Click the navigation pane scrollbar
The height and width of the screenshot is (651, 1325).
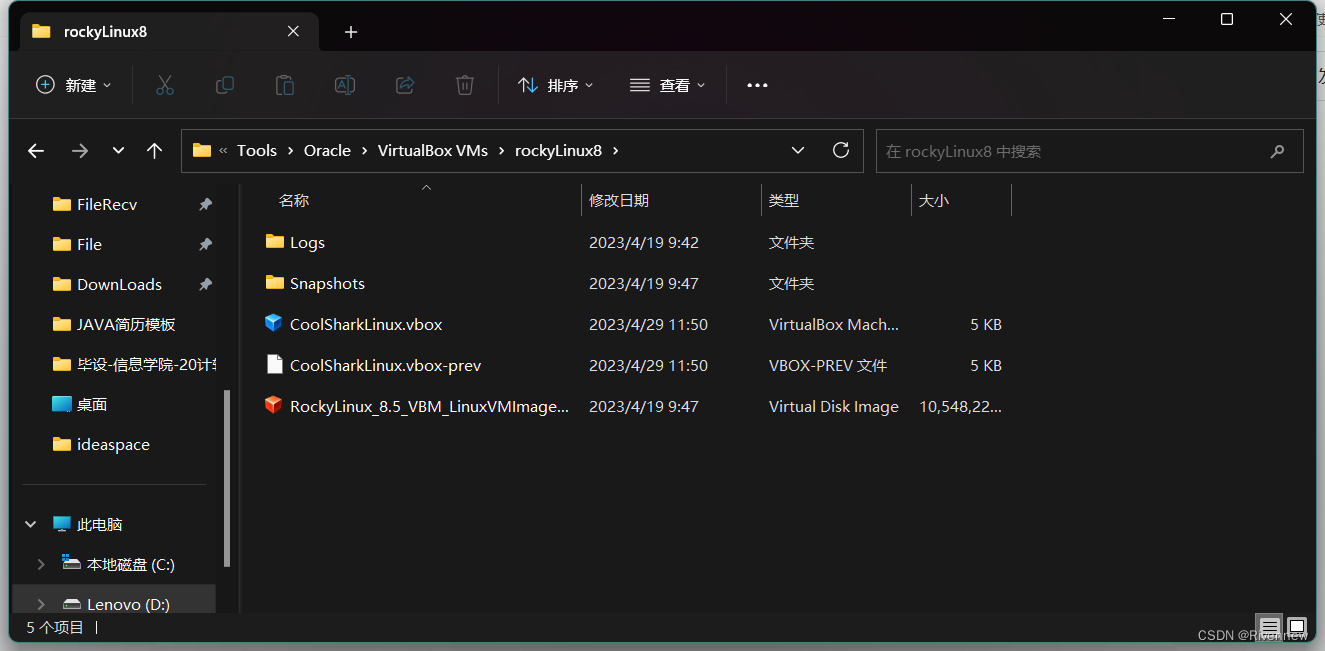(x=227, y=478)
